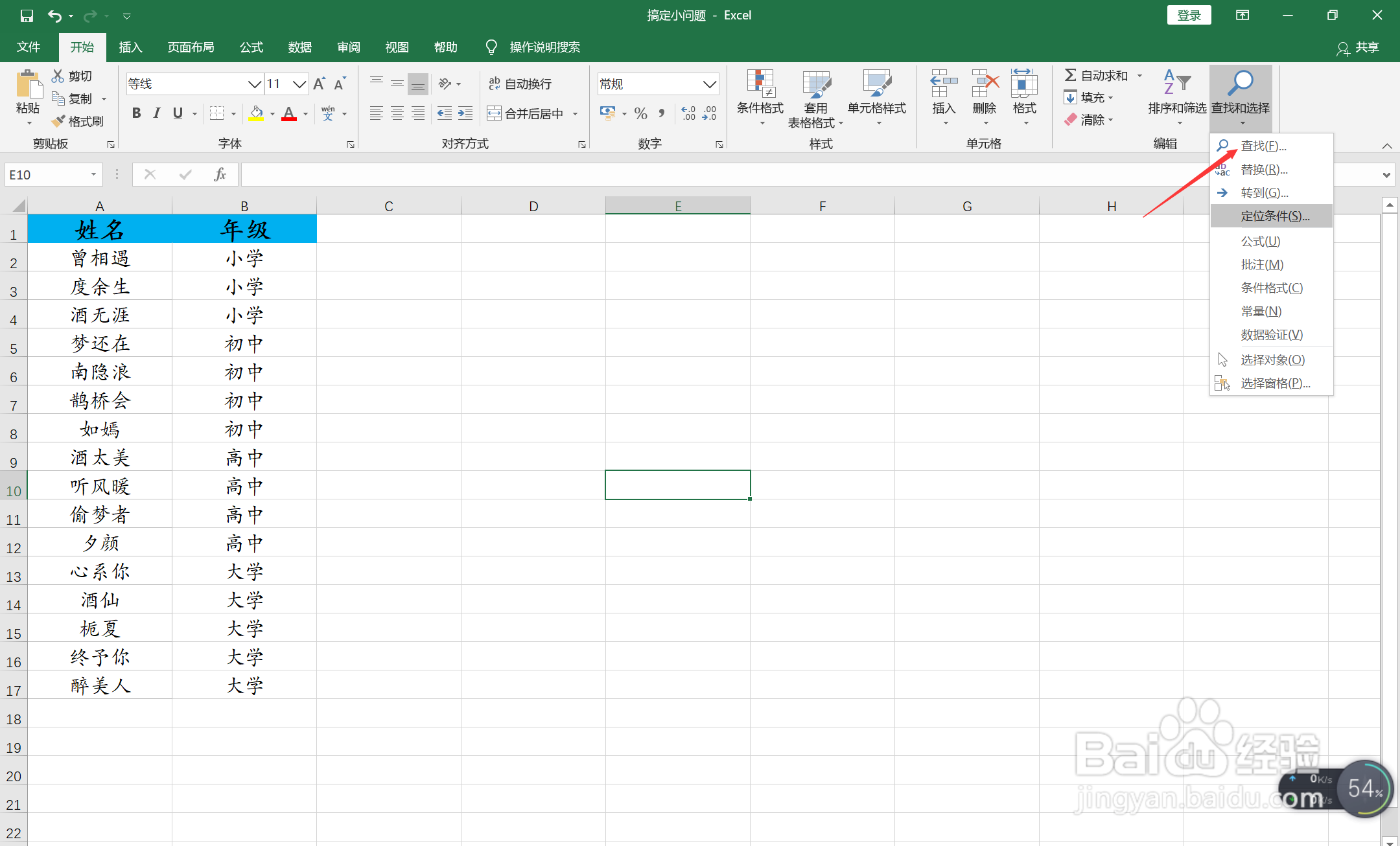This screenshot has width=1400, height=846.
Task: Open the number format dropdown (常规)
Action: 710,84
